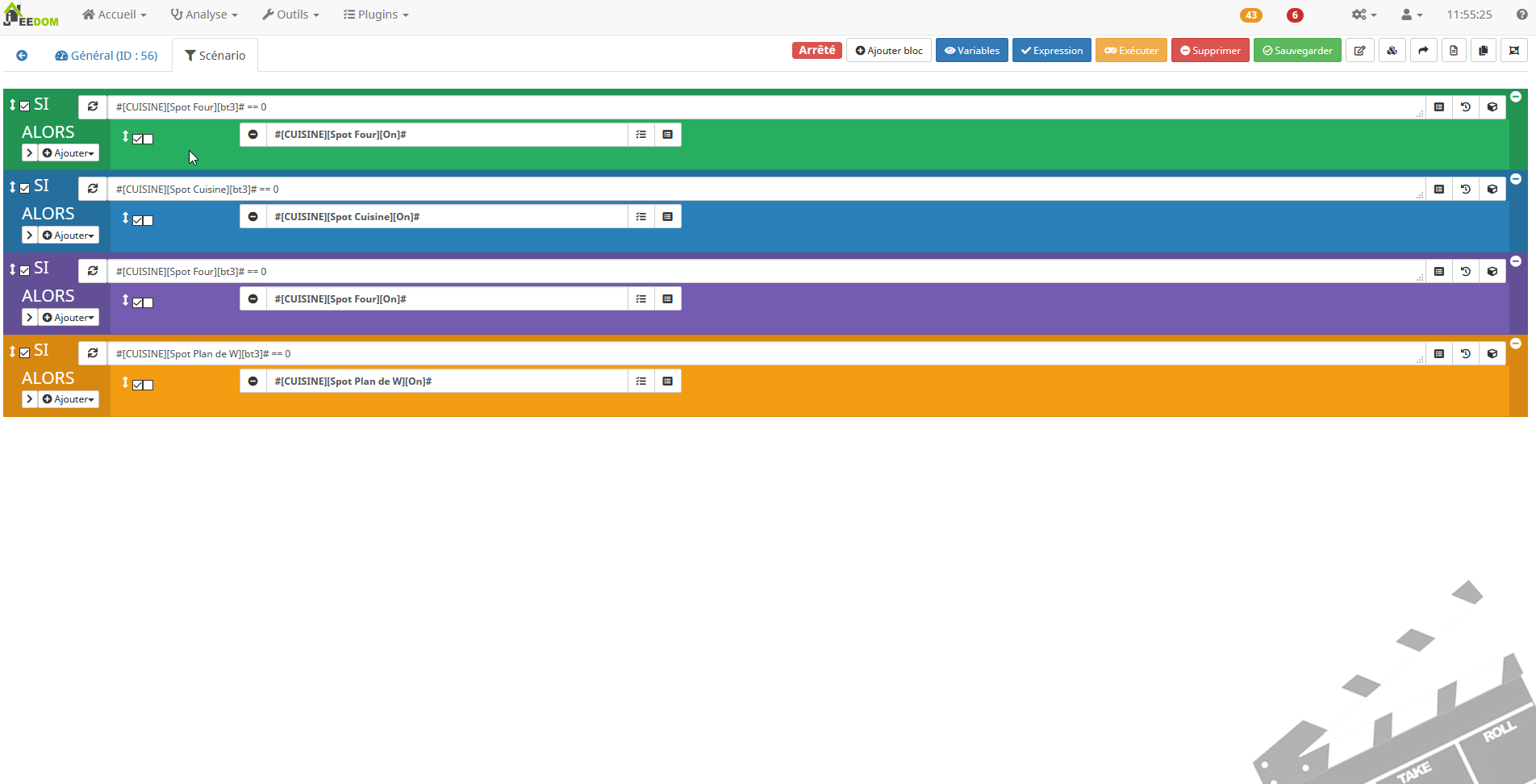
Task: Click the Expression button
Action: click(1052, 51)
